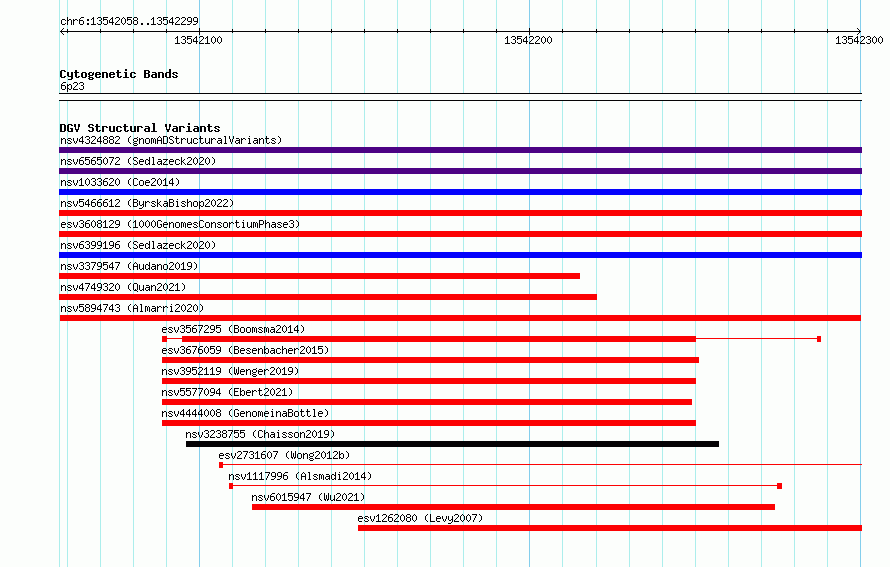
Task: Open nsv3238755 (Chaisson2019) label
Action: click(260, 434)
